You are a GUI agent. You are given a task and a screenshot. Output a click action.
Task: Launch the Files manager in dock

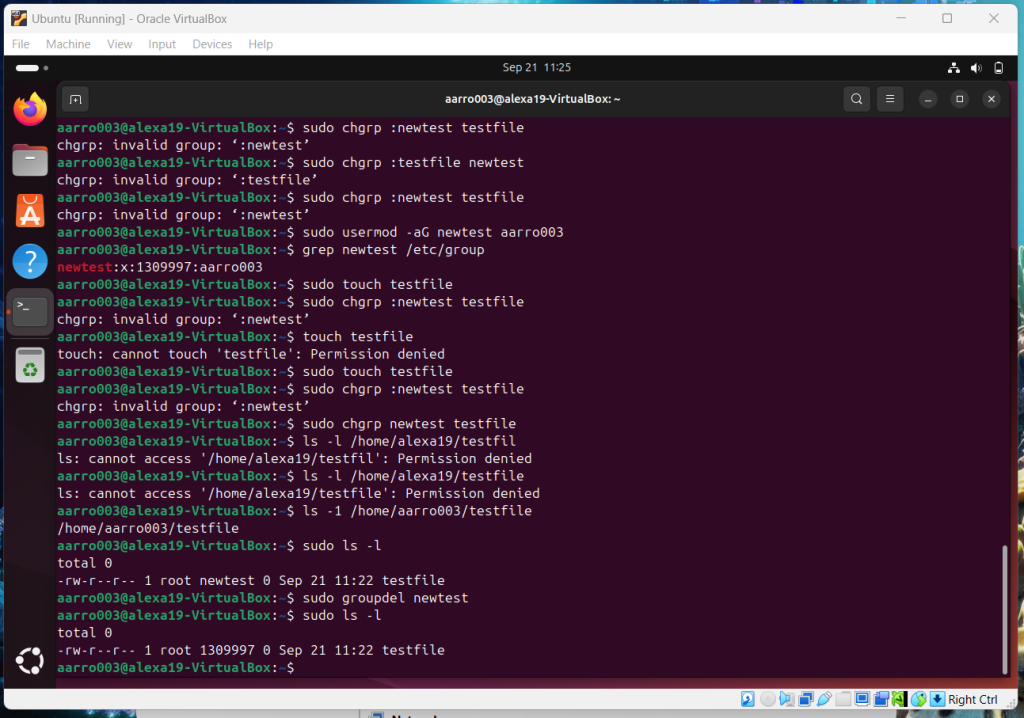[30, 160]
